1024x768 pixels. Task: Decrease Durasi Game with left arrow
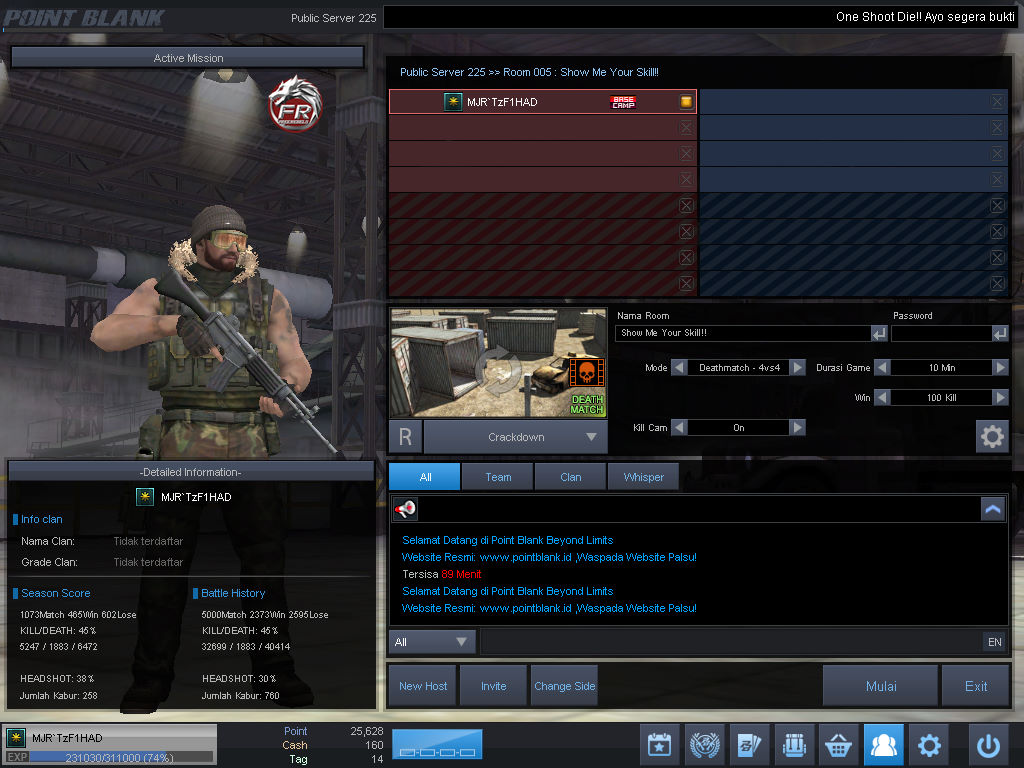coord(882,368)
